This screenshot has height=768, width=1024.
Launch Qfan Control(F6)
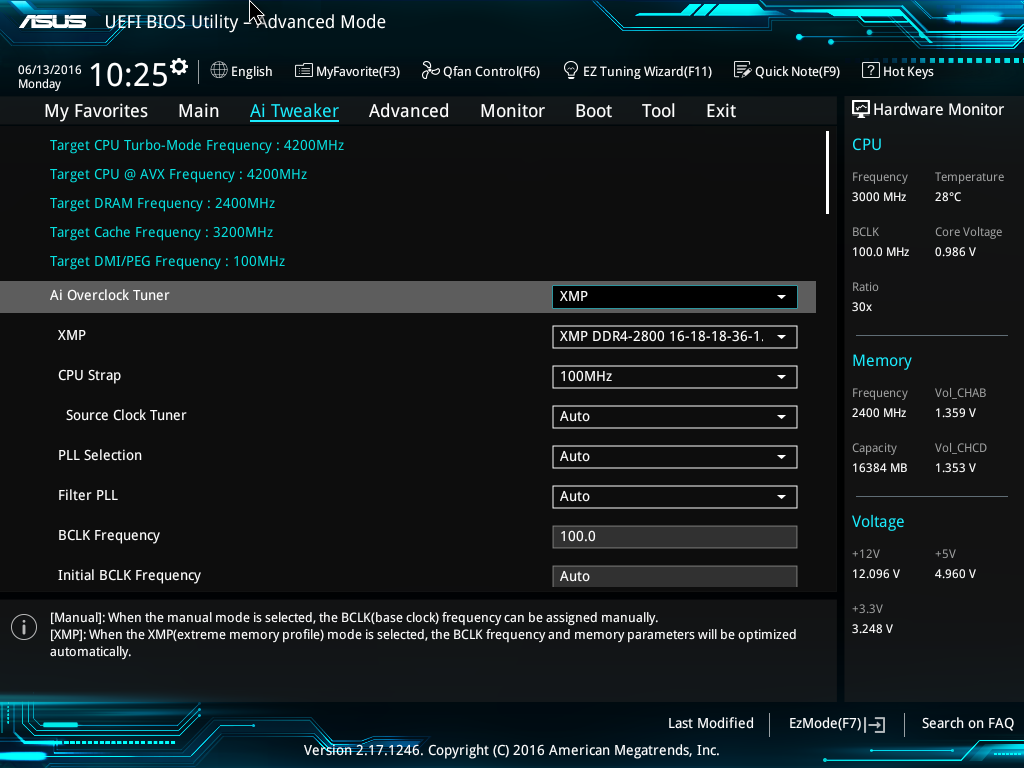(x=481, y=71)
